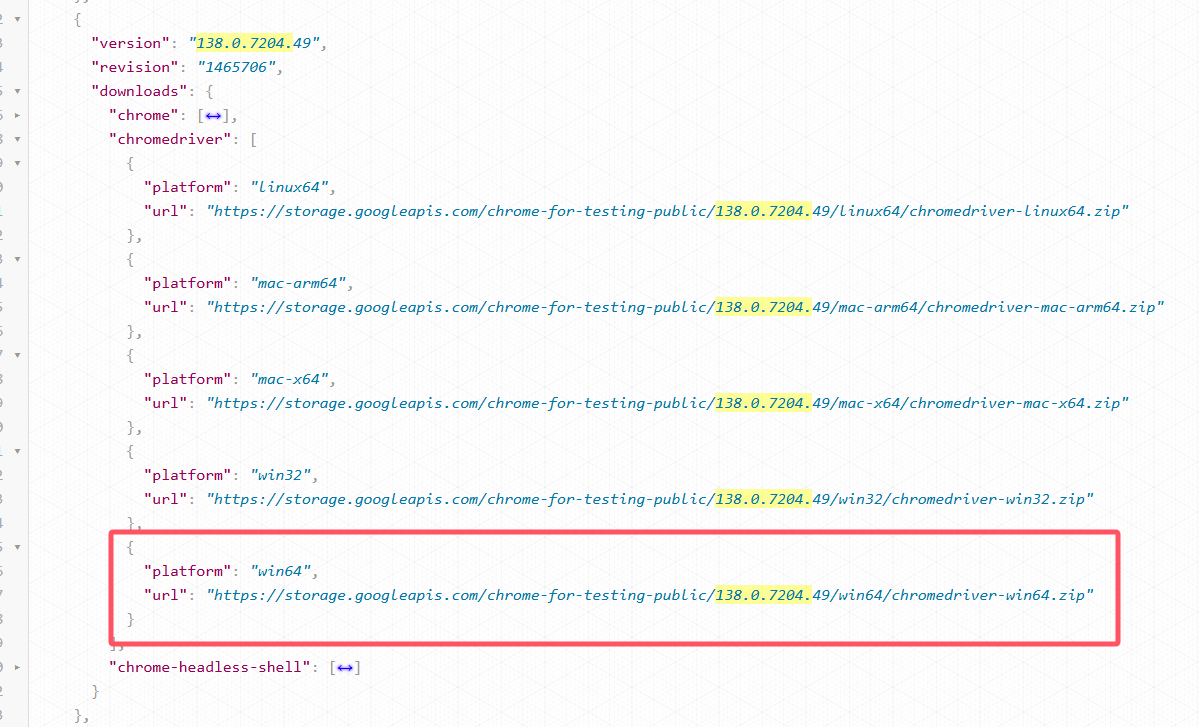Click the platform value "win32"
This screenshot has height=727, width=1199.
coord(281,475)
